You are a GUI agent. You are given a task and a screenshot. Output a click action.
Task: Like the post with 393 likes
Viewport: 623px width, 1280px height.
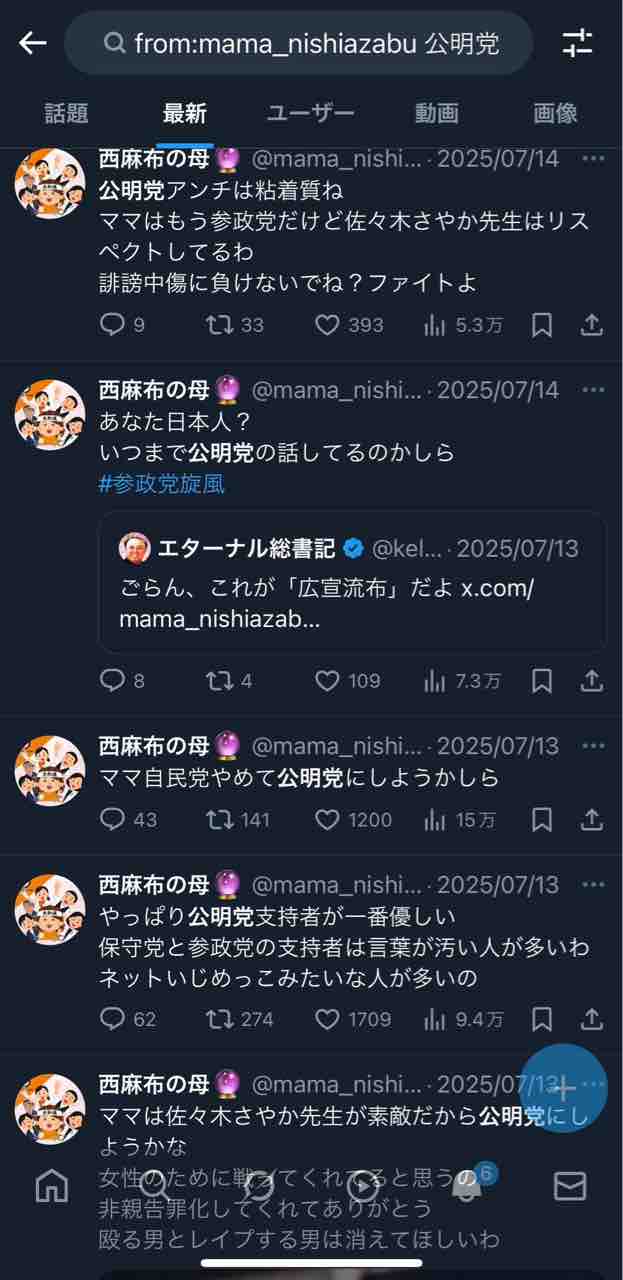click(327, 325)
